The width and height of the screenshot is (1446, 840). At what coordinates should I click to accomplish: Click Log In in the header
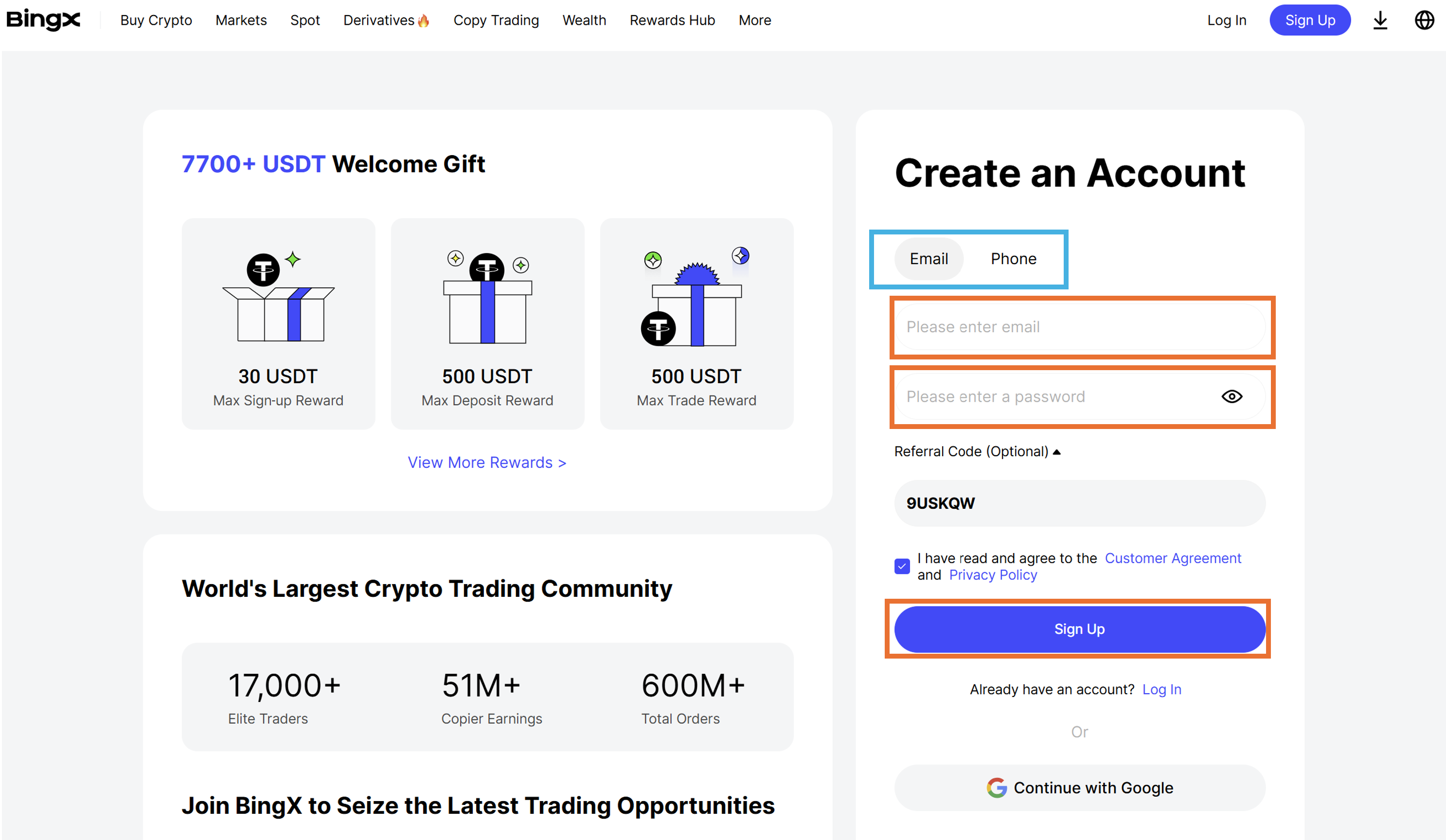coord(1226,20)
